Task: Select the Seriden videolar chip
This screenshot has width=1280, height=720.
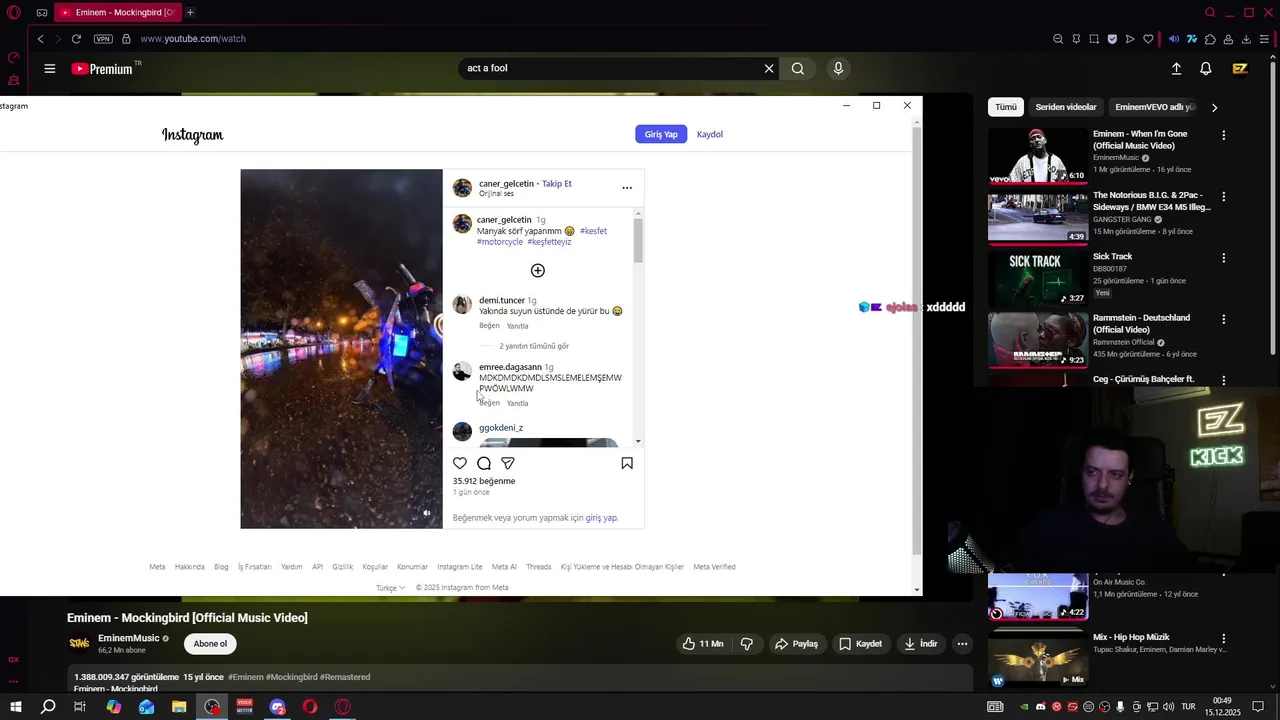Action: click(1066, 107)
